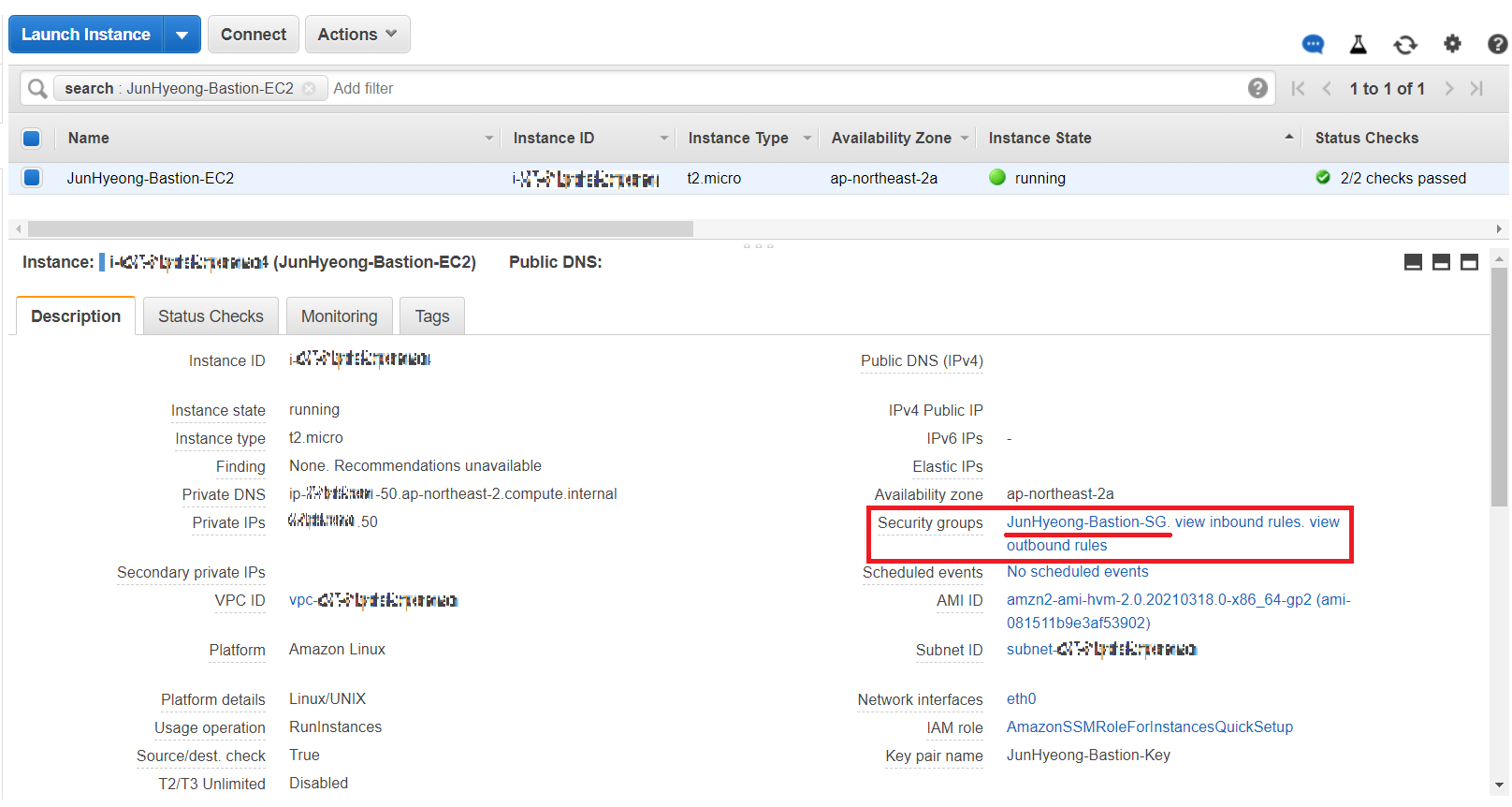Click the 'None. Recommendations unavailable' finding value
Image resolution: width=1512 pixels, height=807 pixels.
(x=415, y=466)
